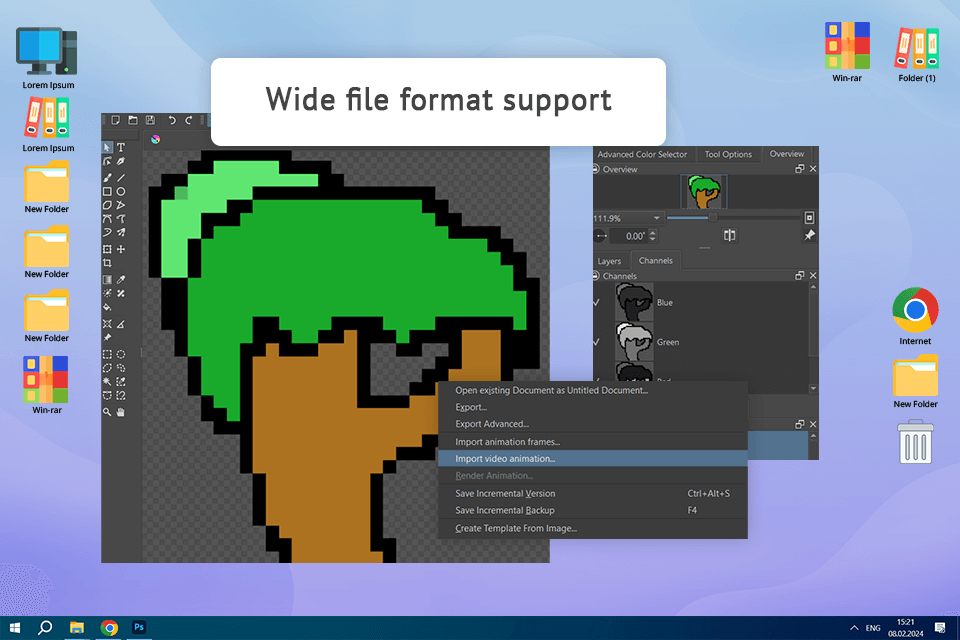This screenshot has height=640, width=960.
Task: Click the Export... menu entry
Action: click(x=593, y=407)
